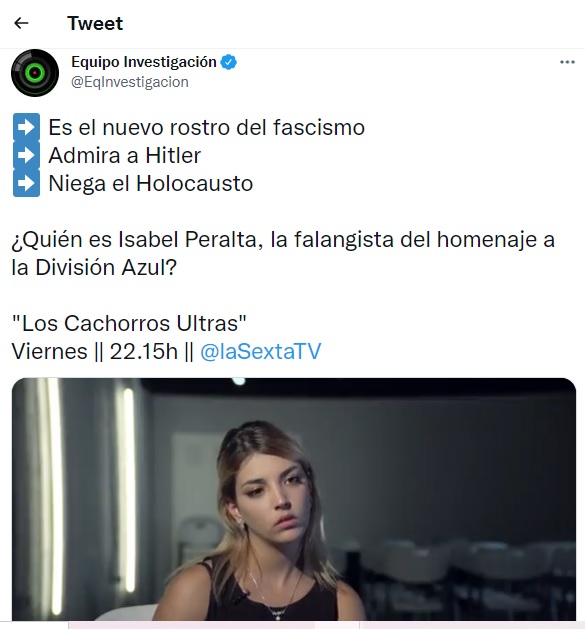This screenshot has width=585, height=629.
Task: Click the vertical light tubes in the video
Action: pos(86,497)
